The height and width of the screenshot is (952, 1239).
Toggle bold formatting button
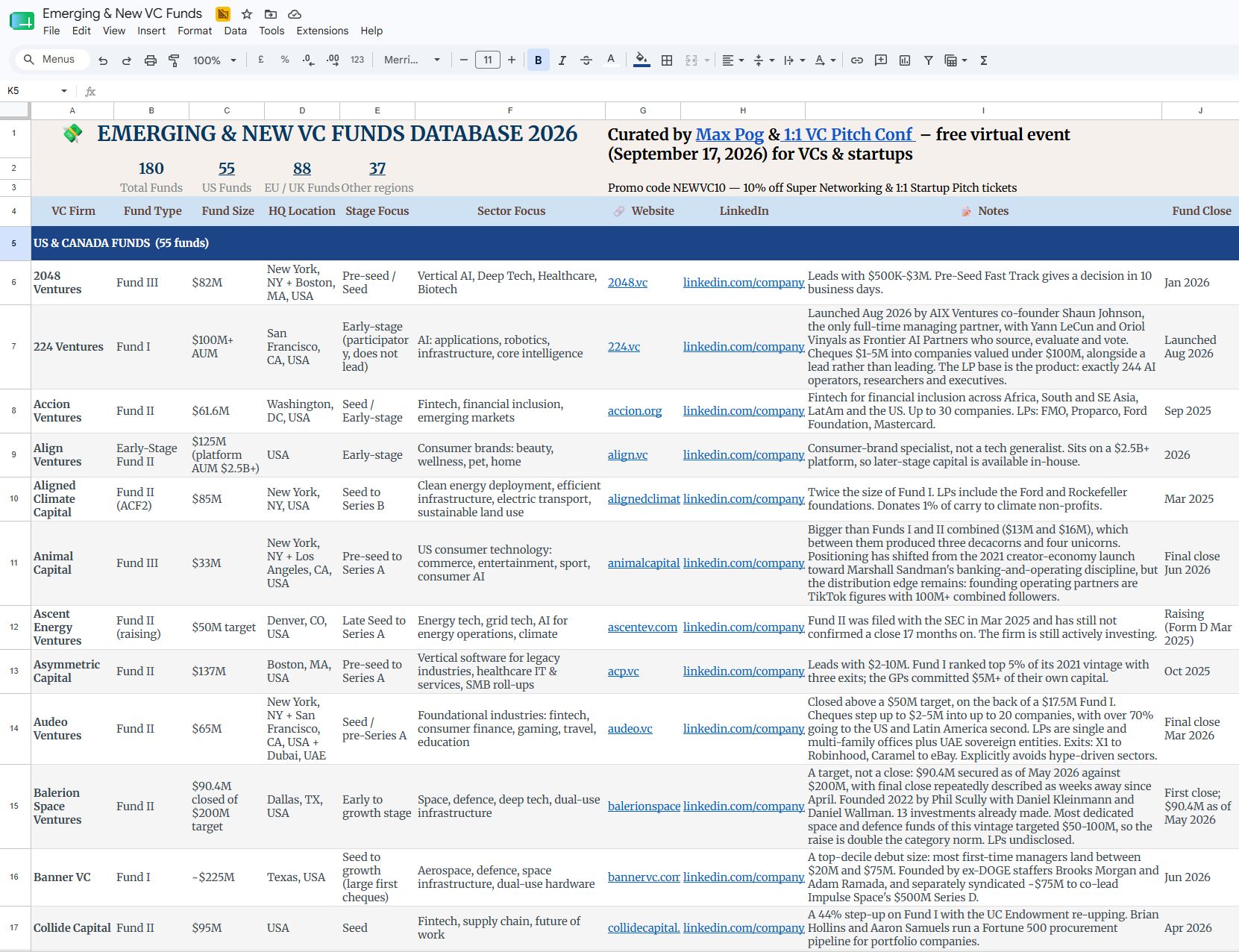coord(538,60)
